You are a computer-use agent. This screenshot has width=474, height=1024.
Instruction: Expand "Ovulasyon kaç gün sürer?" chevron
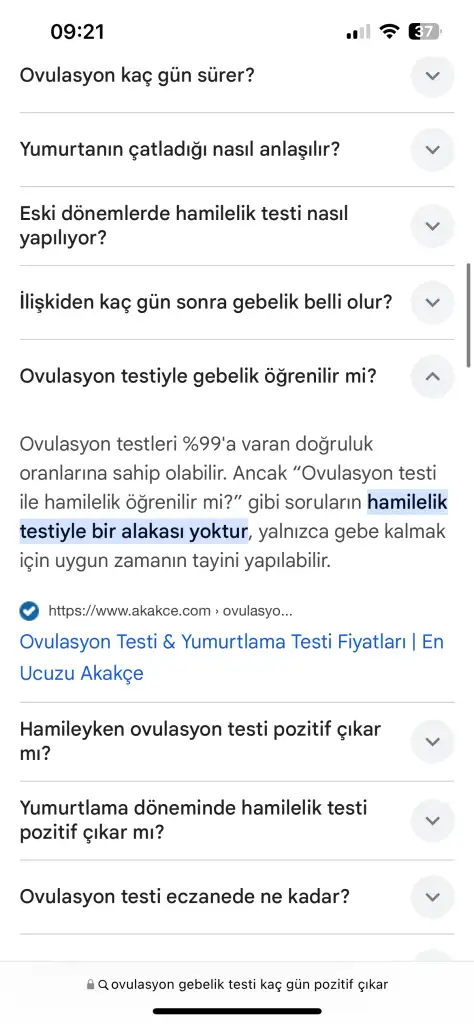[432, 76]
